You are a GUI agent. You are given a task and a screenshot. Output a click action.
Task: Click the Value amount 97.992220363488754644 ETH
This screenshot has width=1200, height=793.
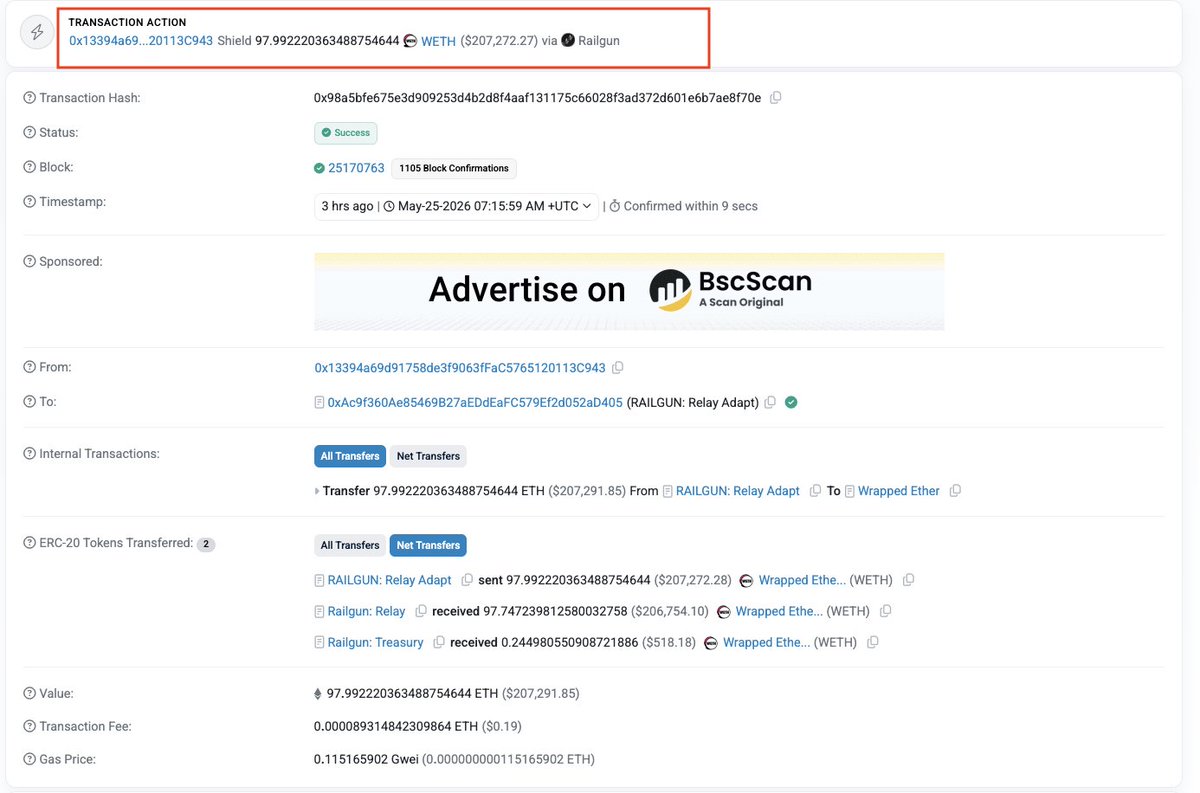[413, 694]
